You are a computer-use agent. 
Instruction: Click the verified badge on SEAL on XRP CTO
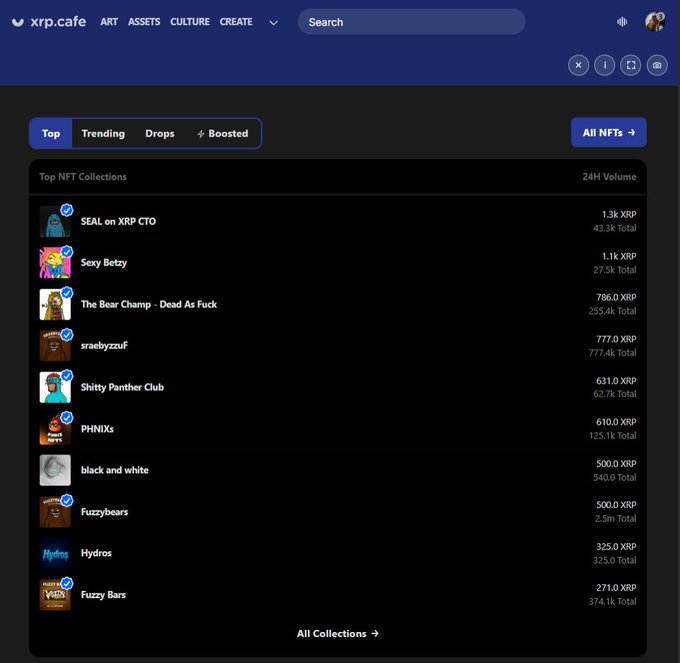(x=67, y=210)
